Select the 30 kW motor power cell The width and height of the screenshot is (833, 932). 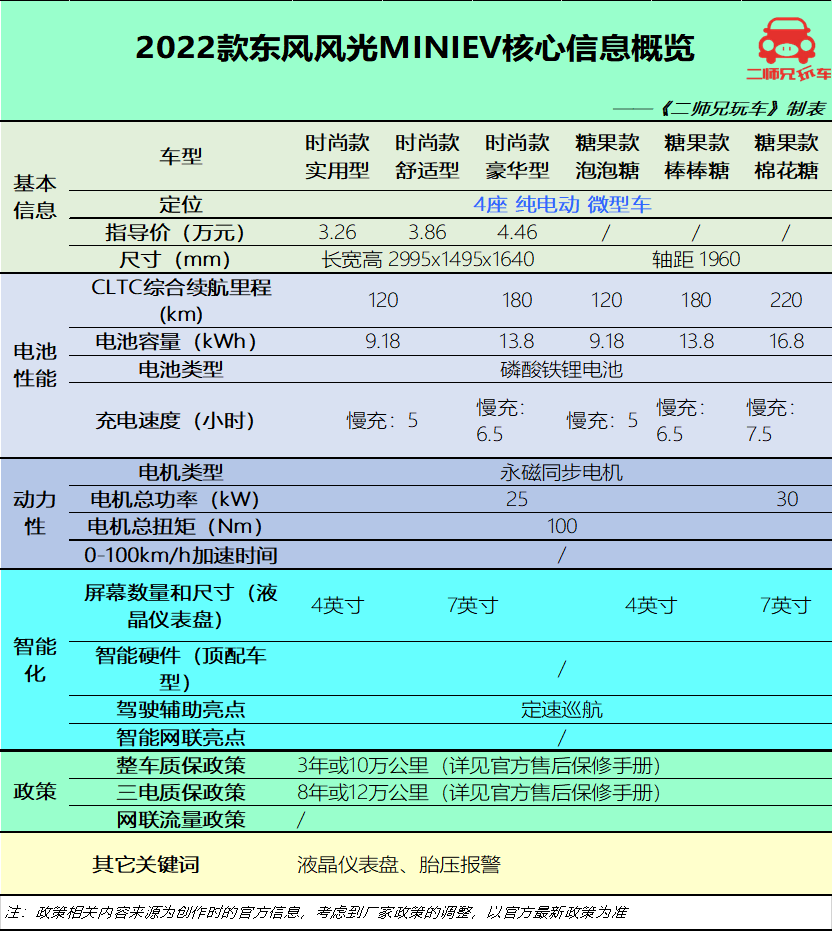[787, 499]
